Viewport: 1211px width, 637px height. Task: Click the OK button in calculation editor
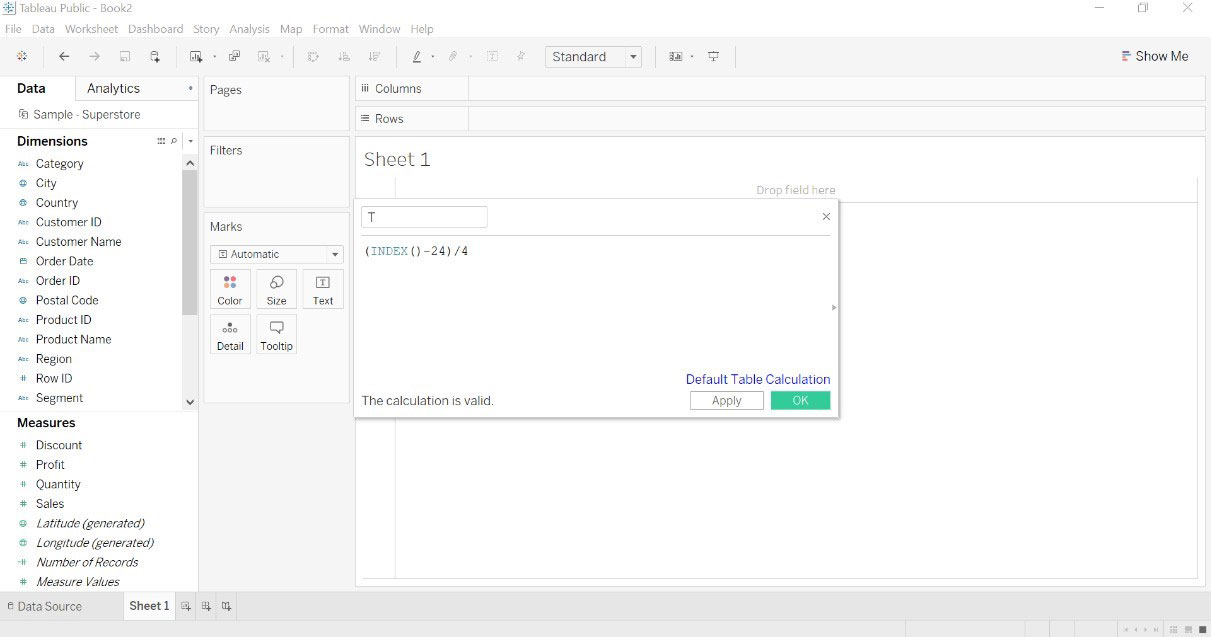[800, 401]
